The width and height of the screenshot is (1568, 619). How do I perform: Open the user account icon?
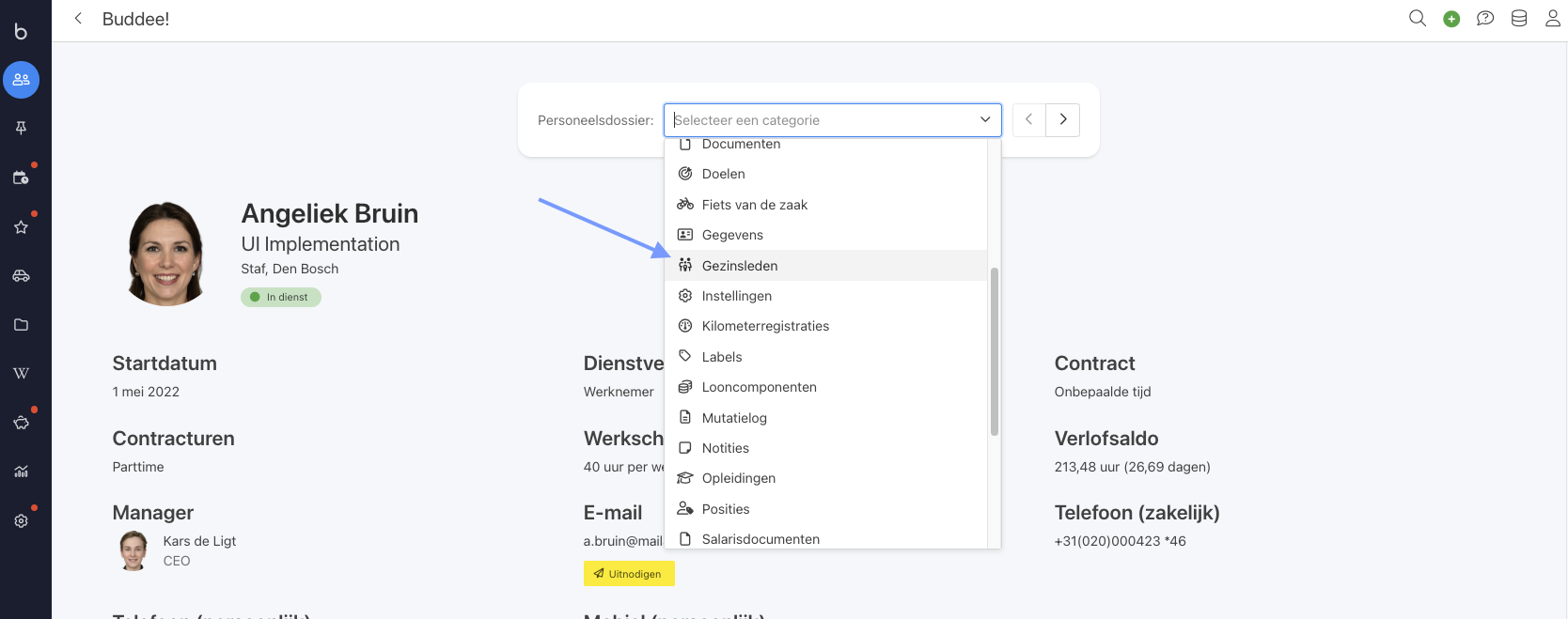click(x=1553, y=19)
